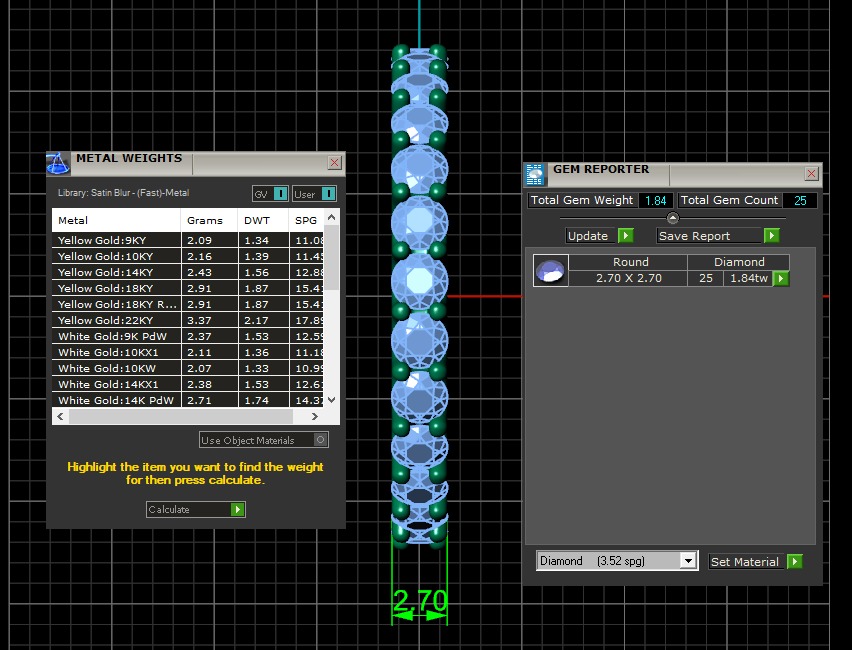The height and width of the screenshot is (650, 852).
Task: Click the green arrow next to Set Material
Action: (x=794, y=561)
